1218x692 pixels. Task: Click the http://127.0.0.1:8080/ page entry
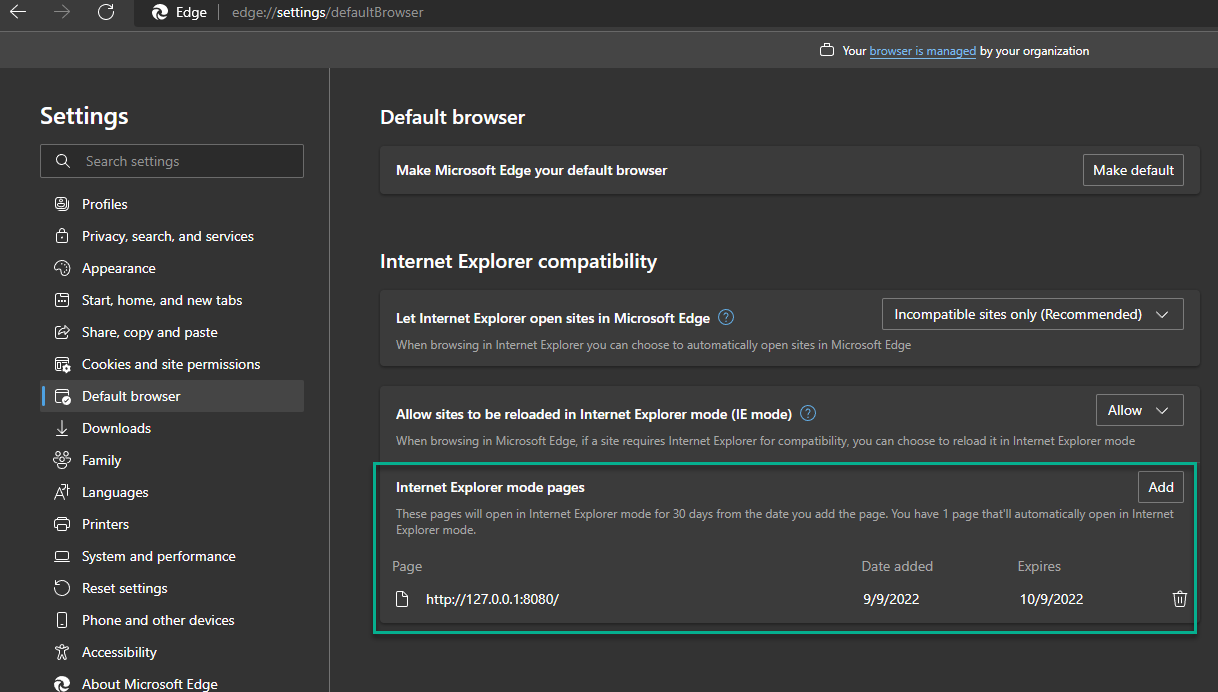click(492, 599)
